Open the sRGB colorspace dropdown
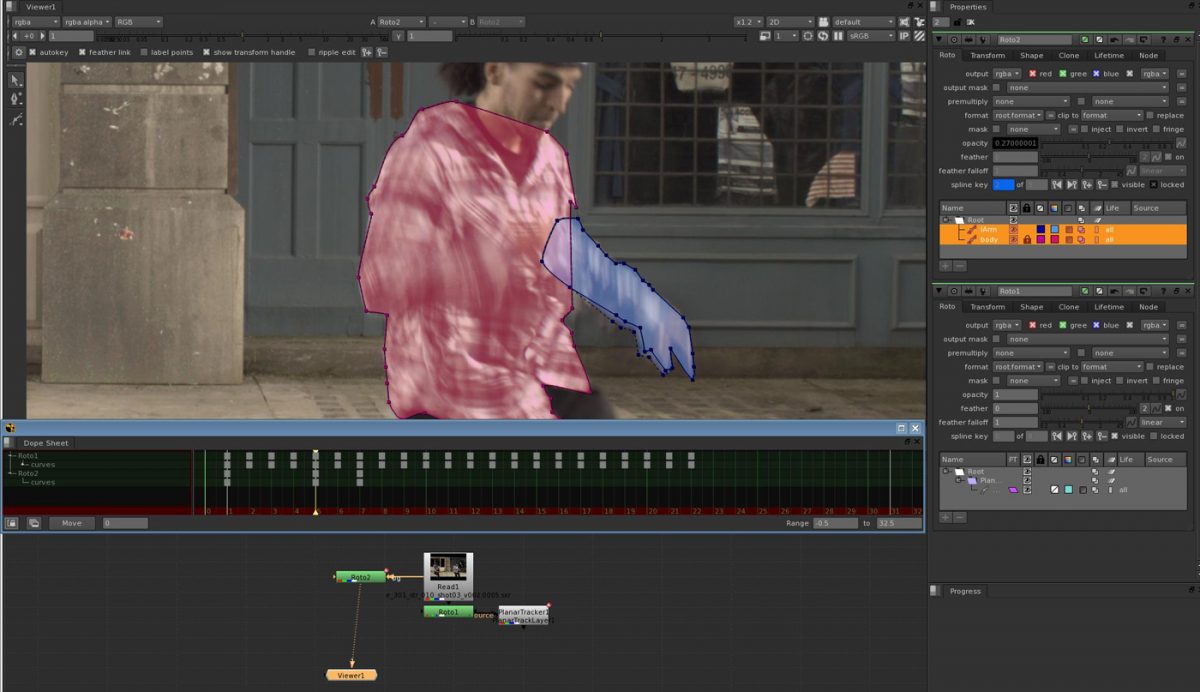1200x692 pixels. (872, 36)
